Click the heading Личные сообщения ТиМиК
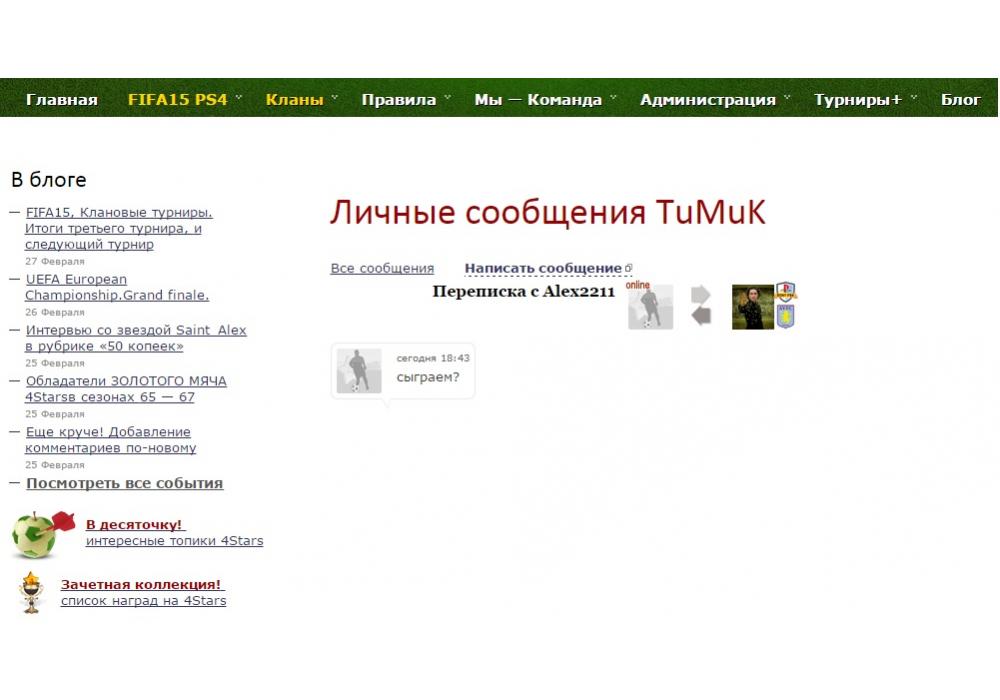Viewport: 1000px width, 700px height. tap(548, 212)
